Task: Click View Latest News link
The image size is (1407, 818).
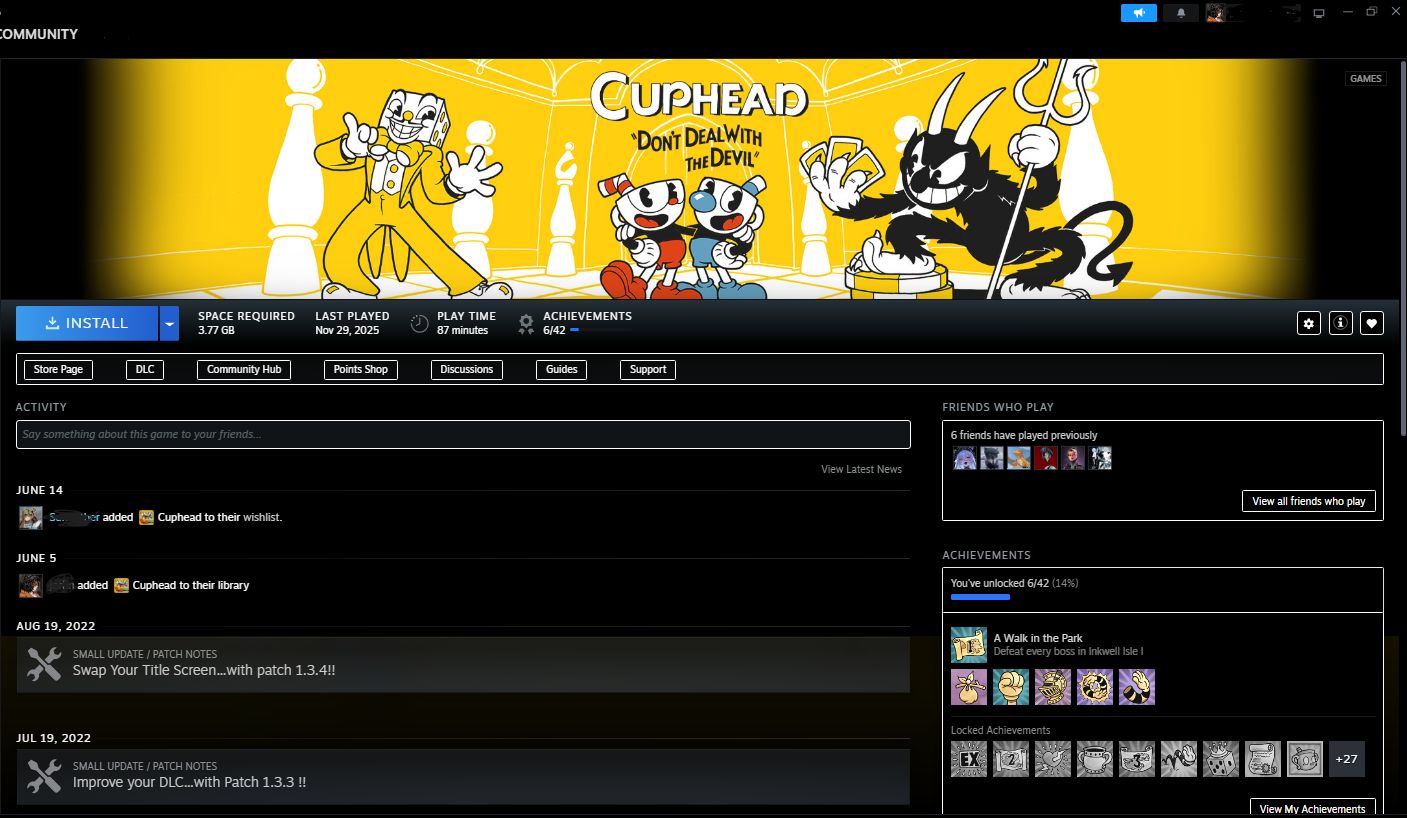Action: pyautogui.click(x=861, y=469)
